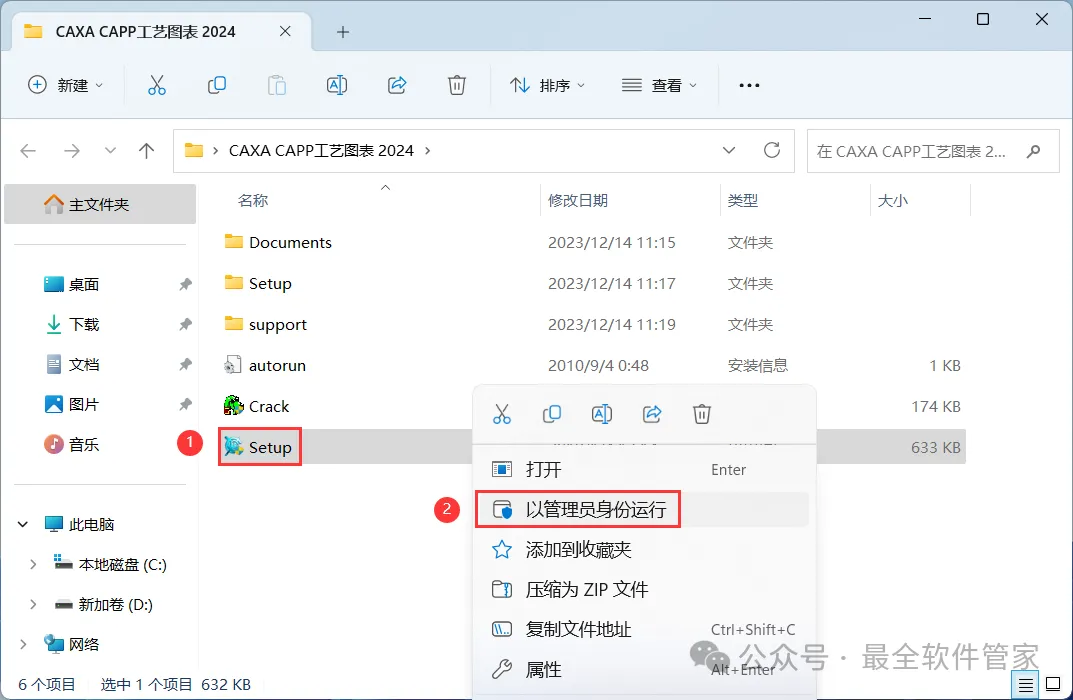The width and height of the screenshot is (1073, 700).
Task: Open the 查看 (View) dropdown
Action: point(659,86)
